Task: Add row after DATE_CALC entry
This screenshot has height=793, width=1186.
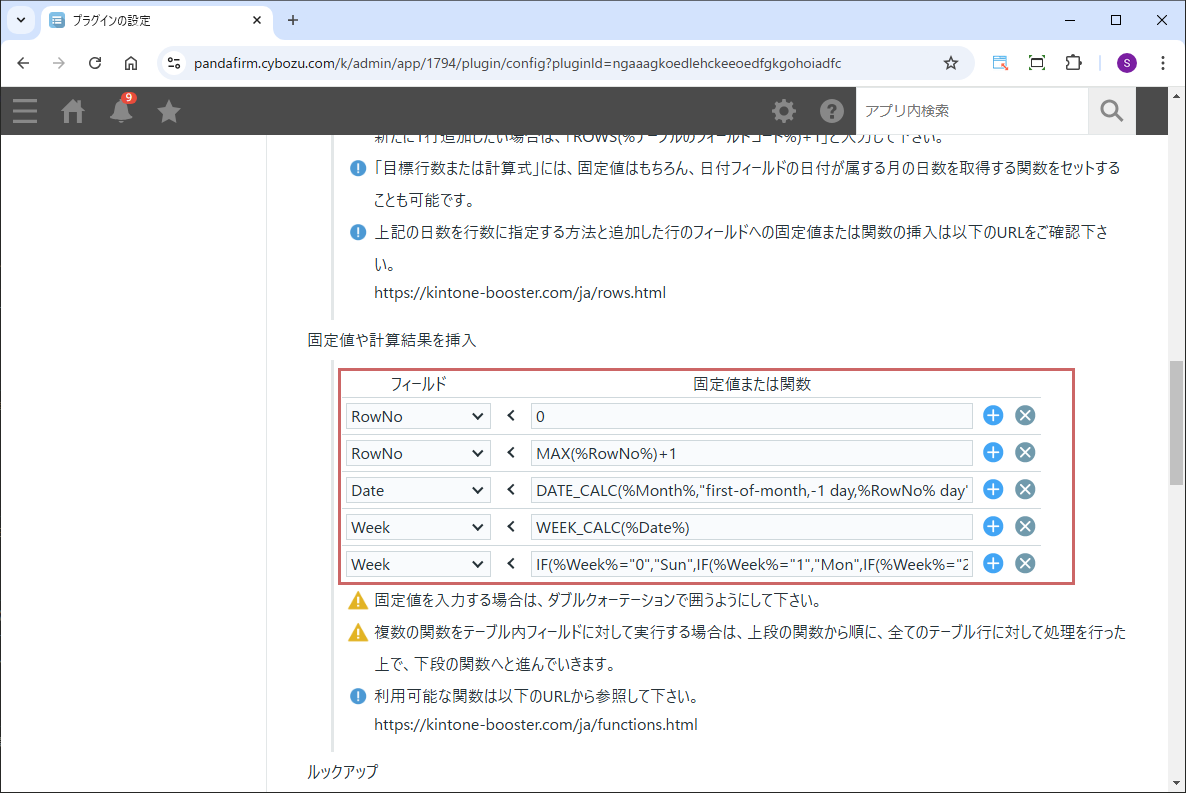Action: point(992,490)
